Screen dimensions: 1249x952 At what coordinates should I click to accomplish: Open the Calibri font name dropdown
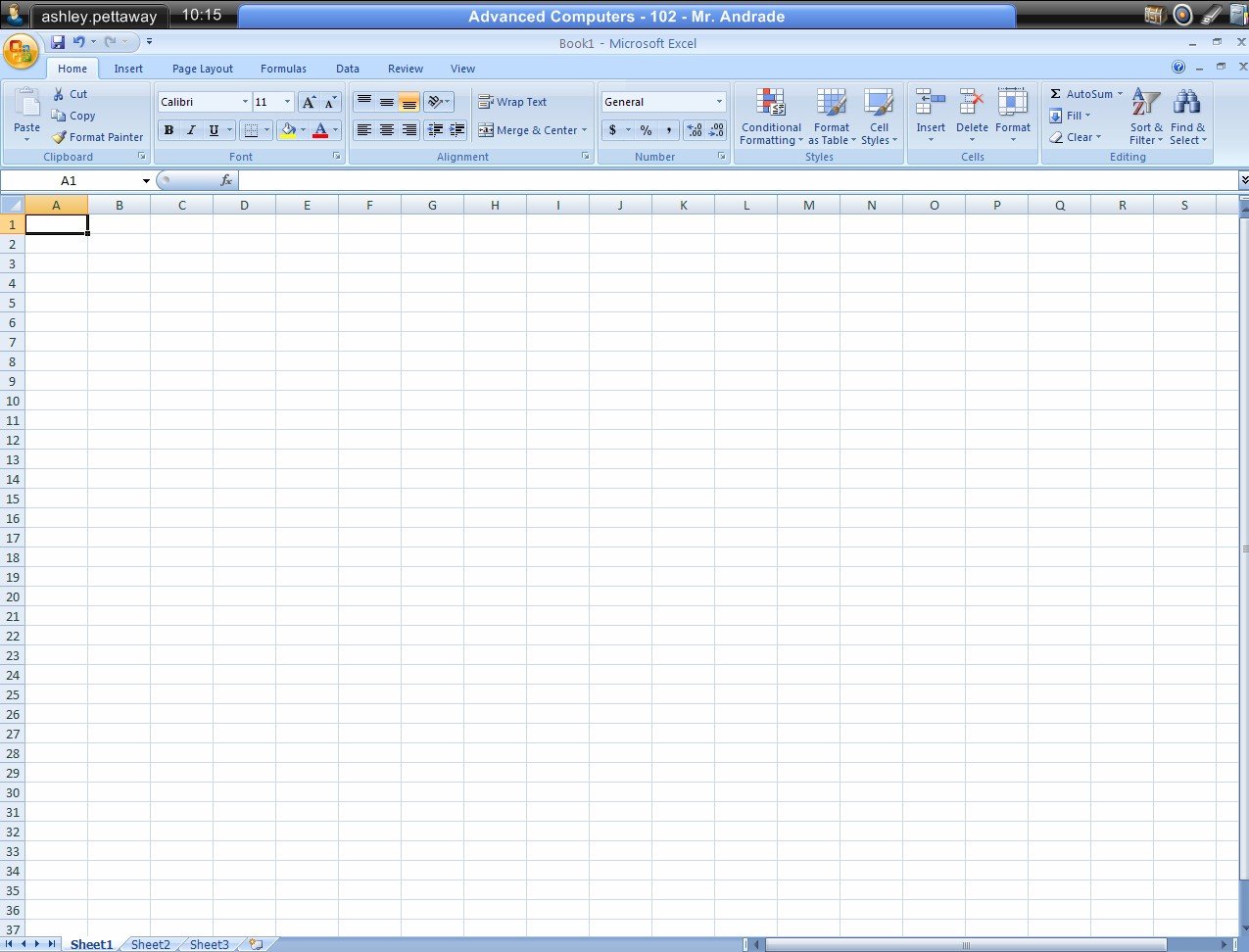pyautogui.click(x=245, y=102)
